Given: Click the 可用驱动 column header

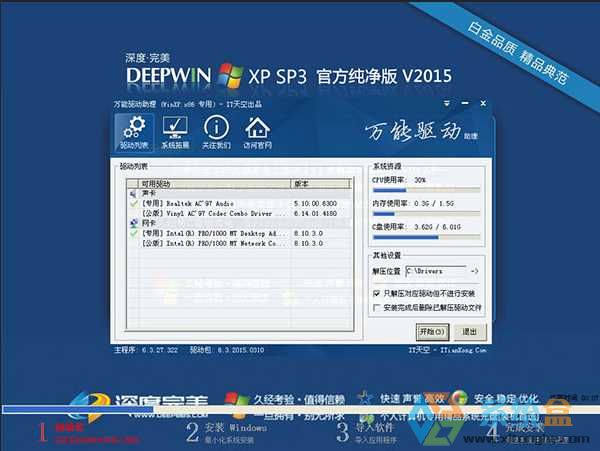Looking at the screenshot, I should tap(214, 184).
